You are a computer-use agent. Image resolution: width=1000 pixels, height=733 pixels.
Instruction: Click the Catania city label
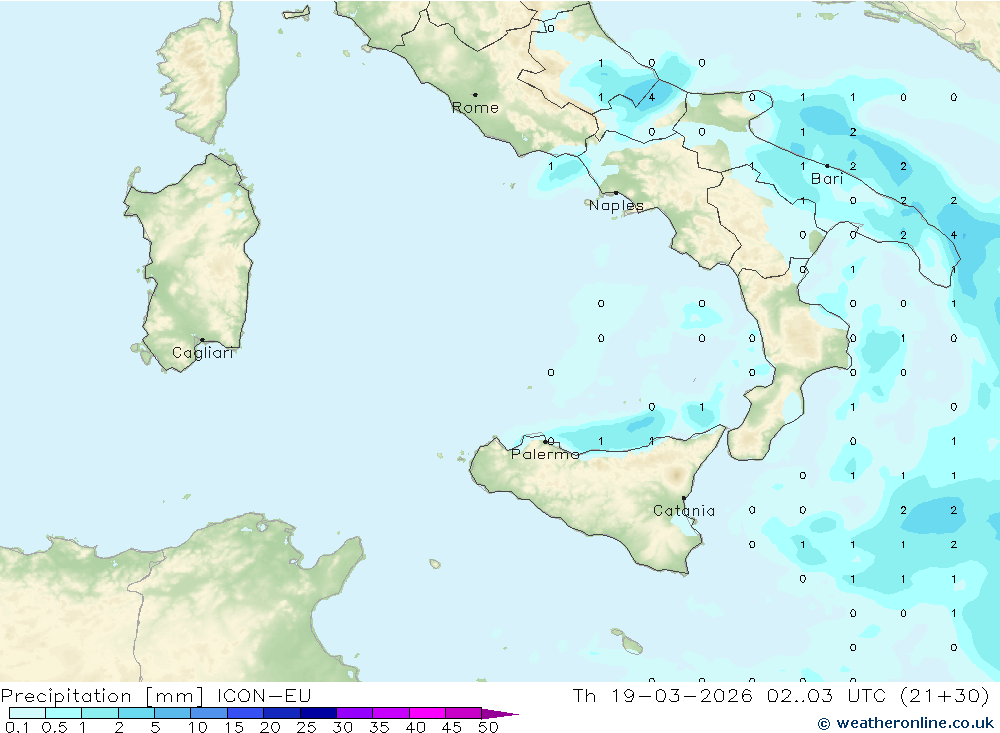point(684,510)
